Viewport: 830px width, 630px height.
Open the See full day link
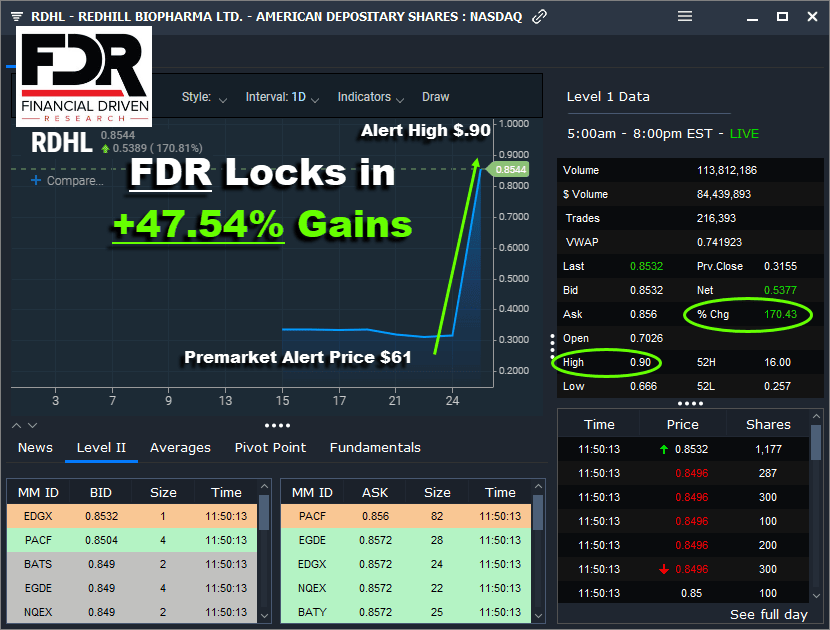(769, 615)
